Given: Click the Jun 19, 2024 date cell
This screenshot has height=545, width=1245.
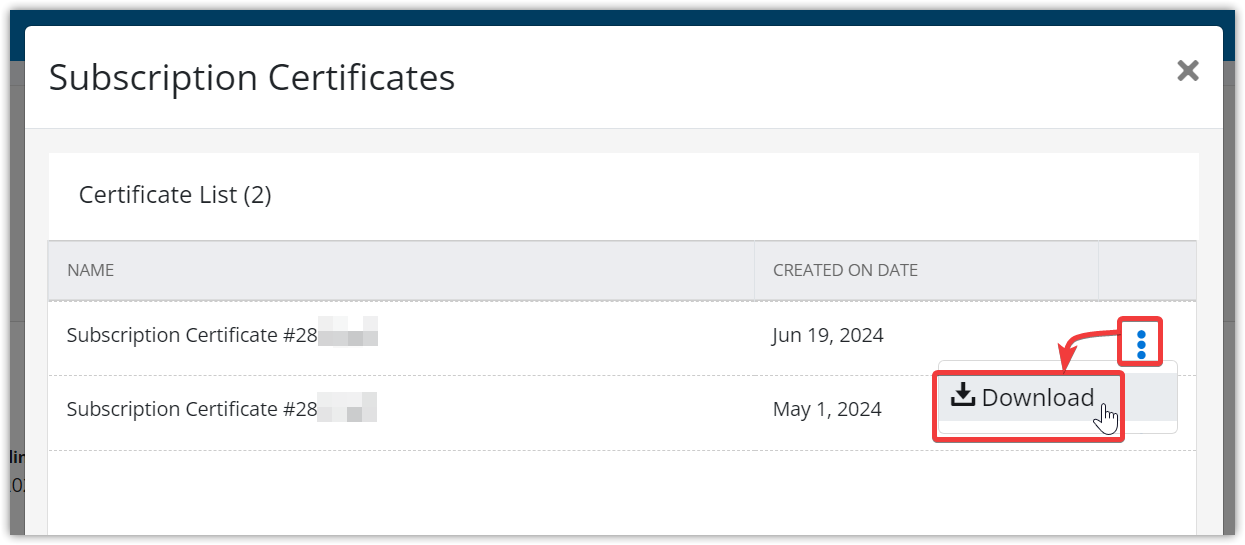Looking at the screenshot, I should pyautogui.click(x=827, y=335).
